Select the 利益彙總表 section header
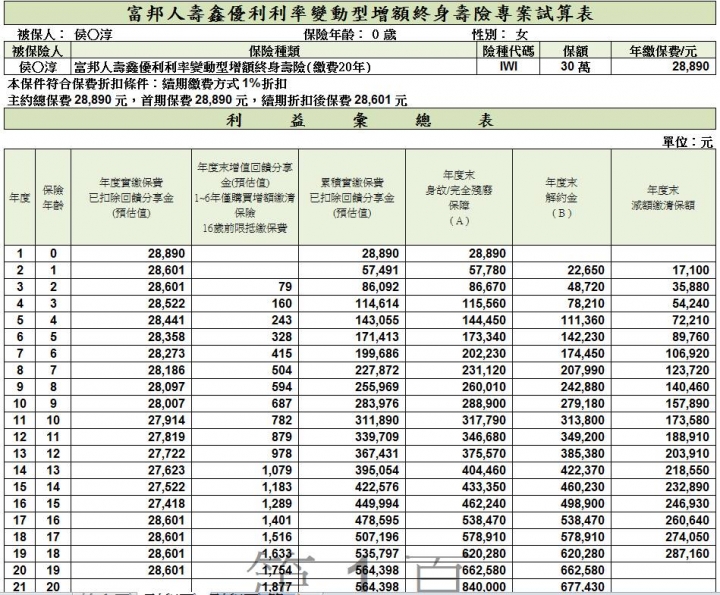 coord(360,120)
